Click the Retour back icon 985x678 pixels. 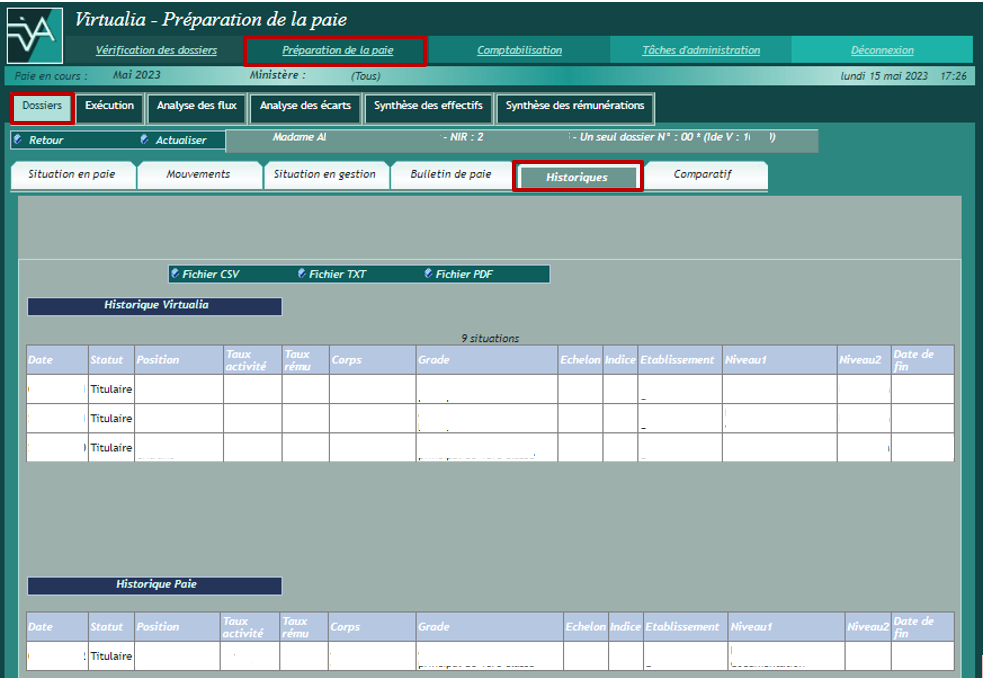18,140
